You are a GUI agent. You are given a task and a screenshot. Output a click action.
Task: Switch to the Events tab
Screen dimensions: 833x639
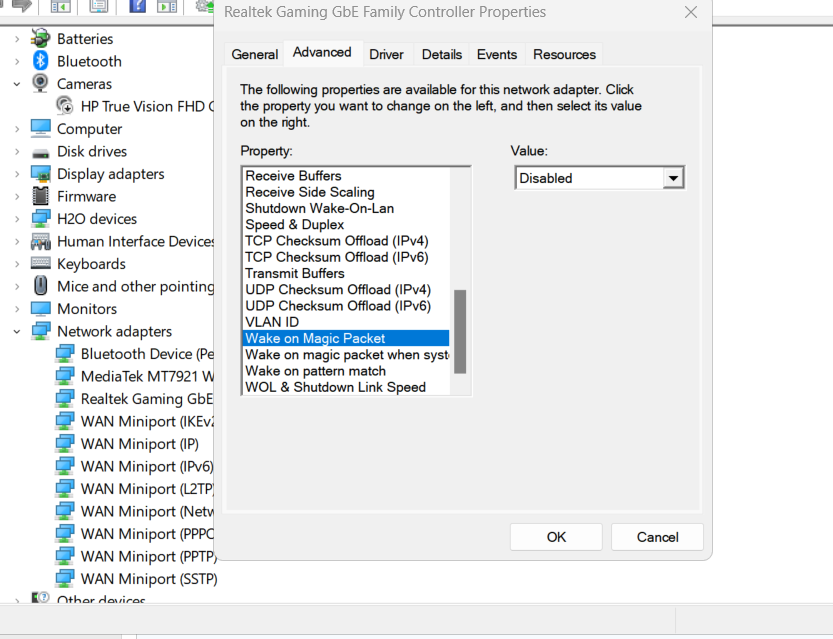click(497, 54)
